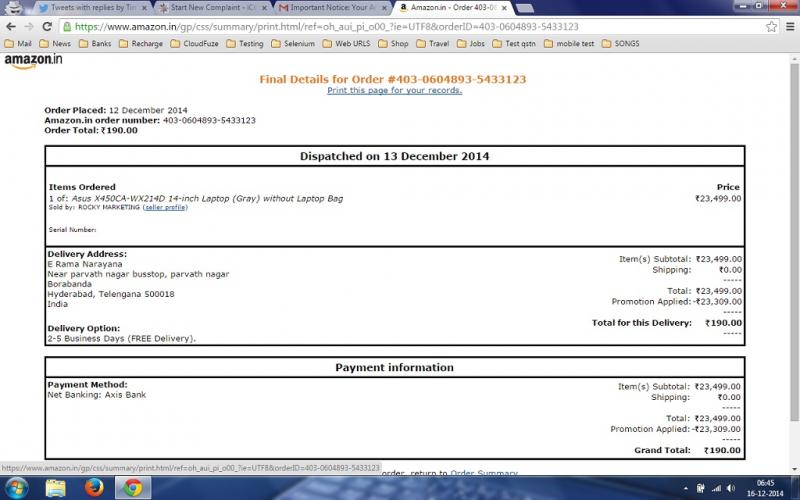The height and width of the screenshot is (500, 800).
Task: Click the page vertical scrollbar
Action: [x=794, y=240]
